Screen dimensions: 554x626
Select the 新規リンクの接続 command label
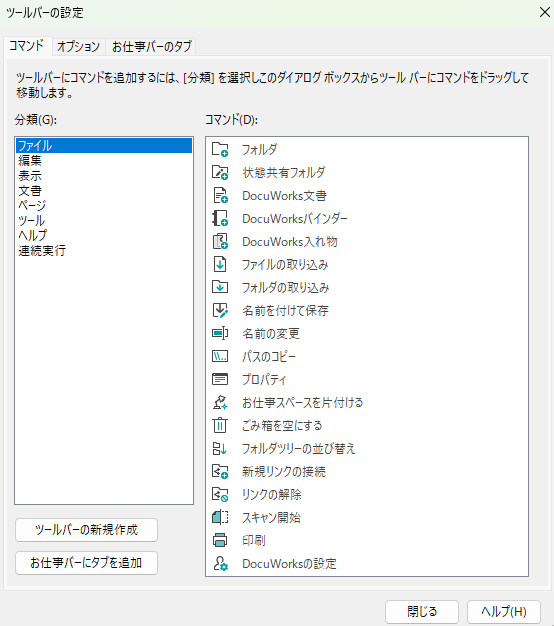tap(284, 472)
